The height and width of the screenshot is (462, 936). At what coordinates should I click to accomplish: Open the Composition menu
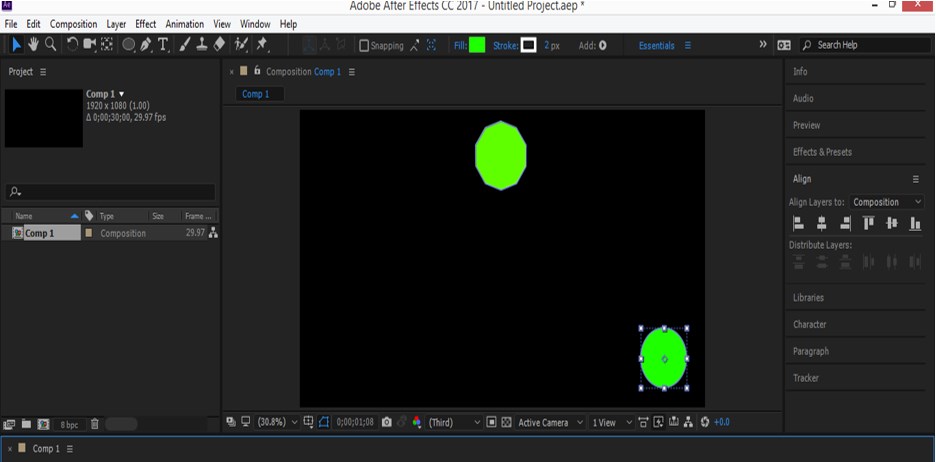coord(73,24)
